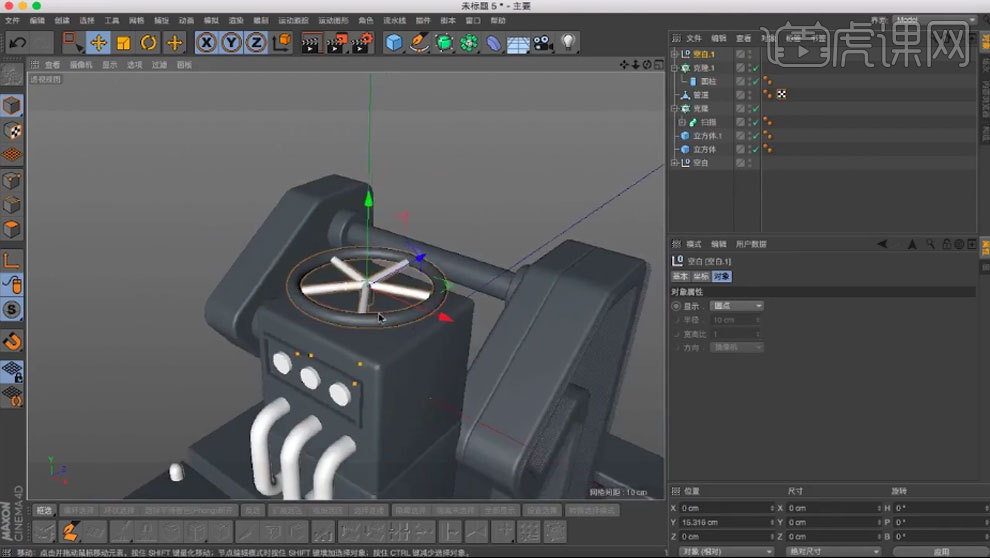Click the checkered material tag on 管道
This screenshot has width=990, height=558.
(x=781, y=95)
